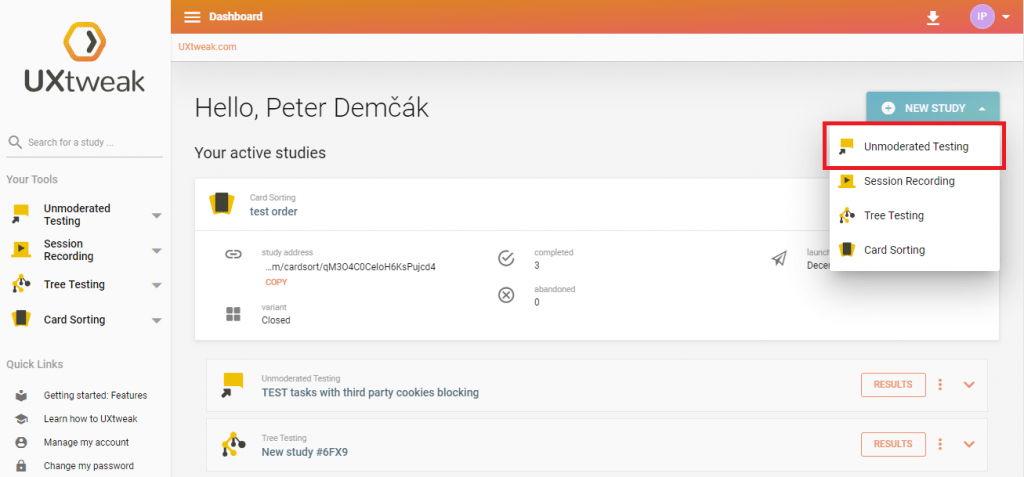This screenshot has height=477, width=1024.
Task: Click the Session Recording sidebar icon
Action: tap(20, 250)
